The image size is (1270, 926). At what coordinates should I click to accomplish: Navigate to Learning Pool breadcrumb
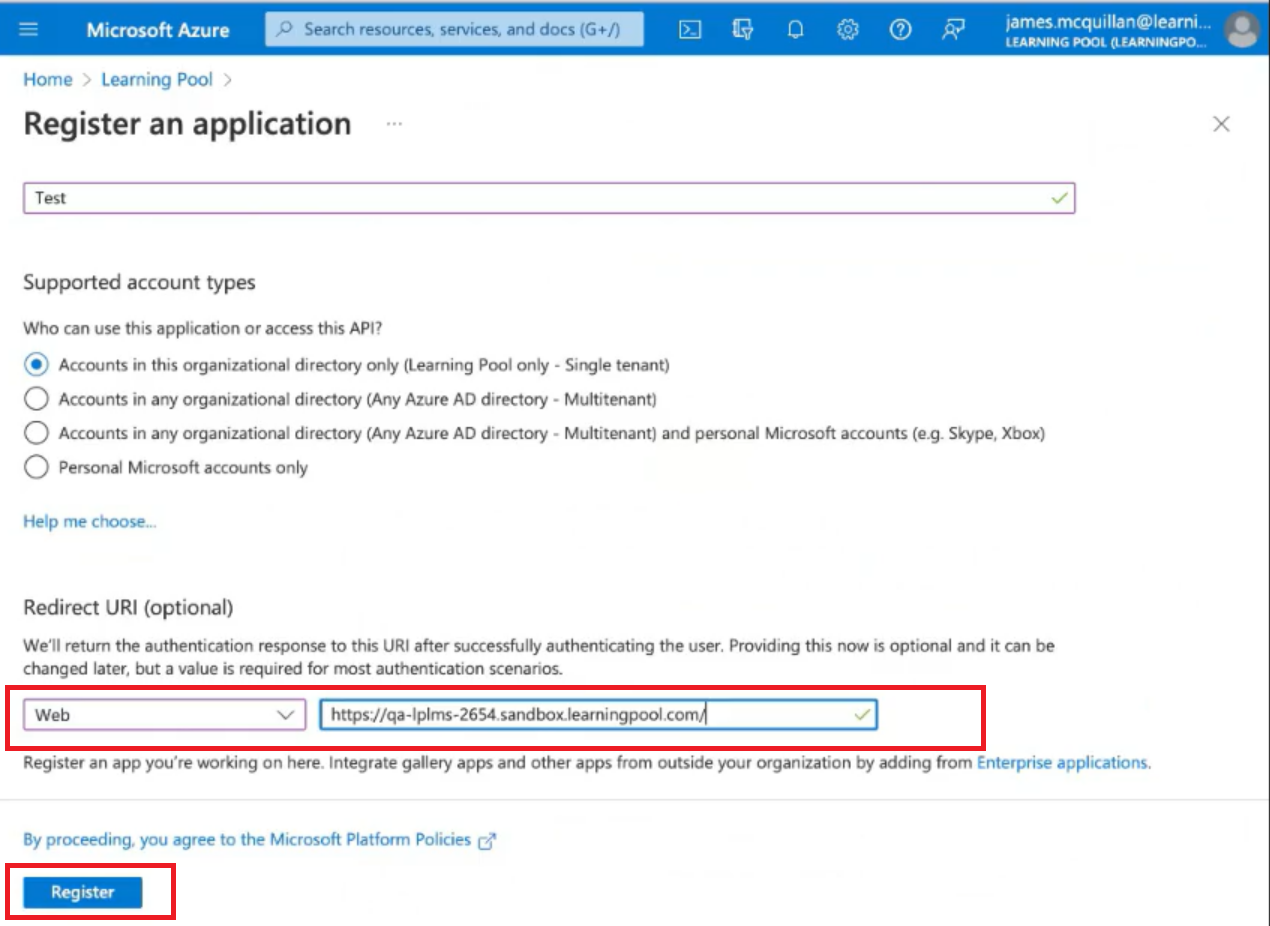[157, 80]
